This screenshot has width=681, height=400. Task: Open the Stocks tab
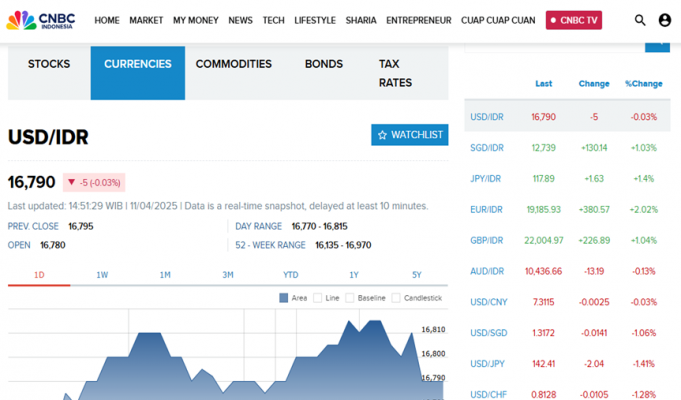[x=49, y=64]
